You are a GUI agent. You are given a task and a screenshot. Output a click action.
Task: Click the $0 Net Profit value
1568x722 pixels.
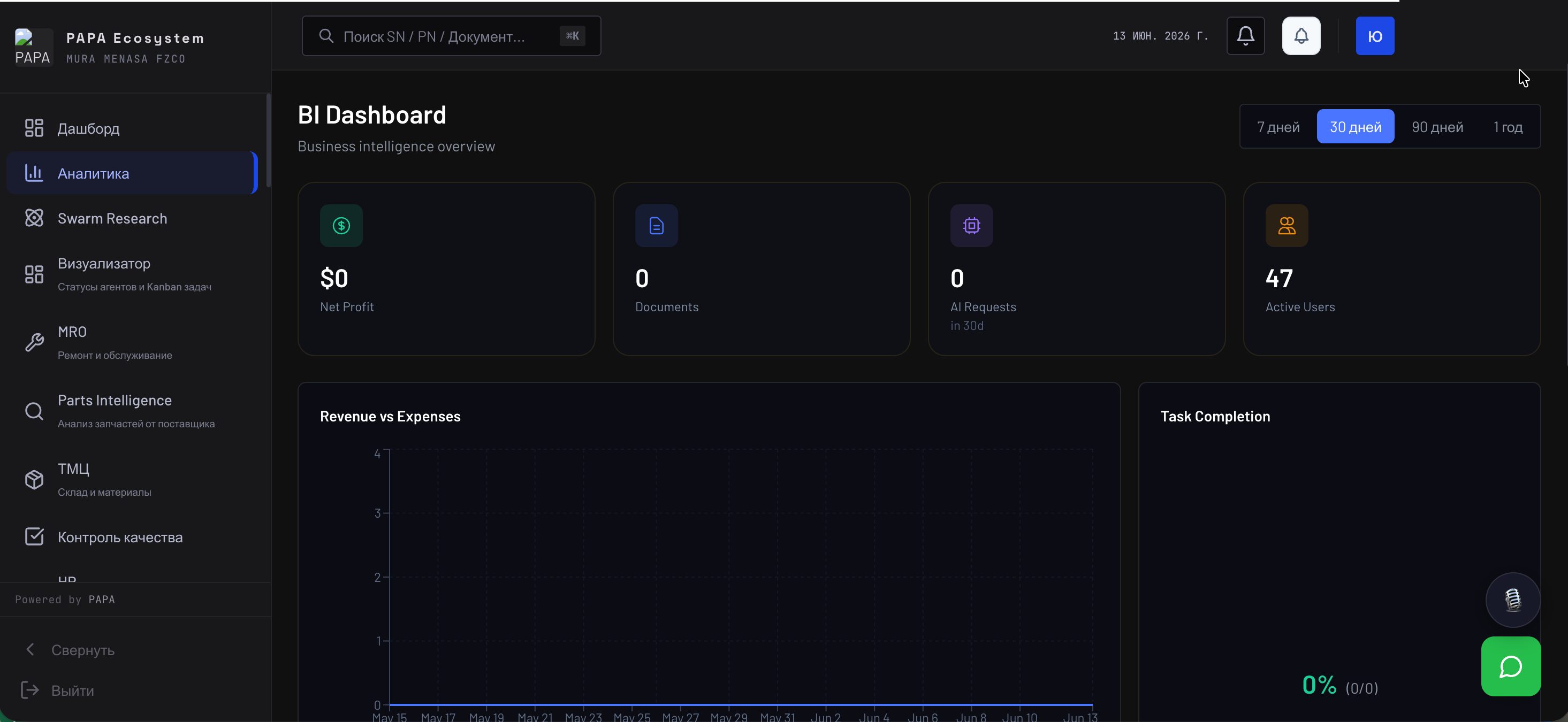[334, 279]
